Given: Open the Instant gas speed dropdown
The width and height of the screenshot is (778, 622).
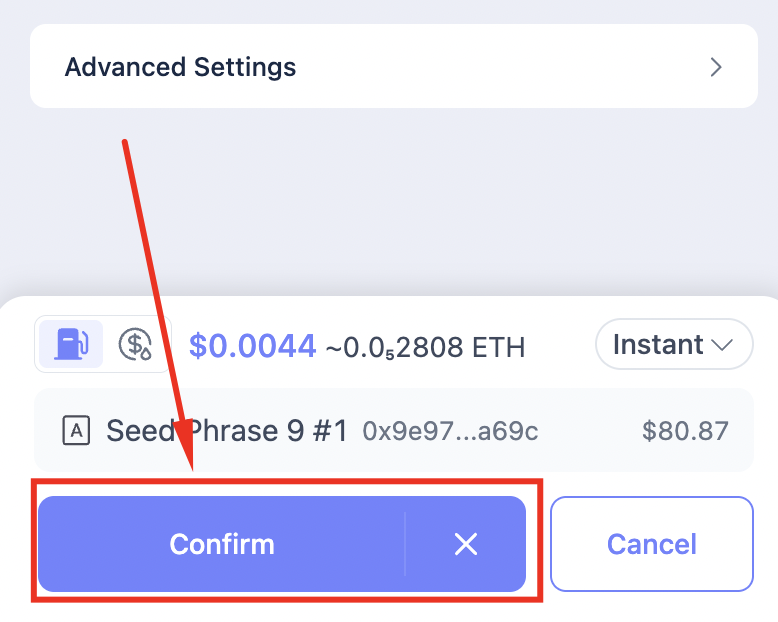Looking at the screenshot, I should 674,345.
